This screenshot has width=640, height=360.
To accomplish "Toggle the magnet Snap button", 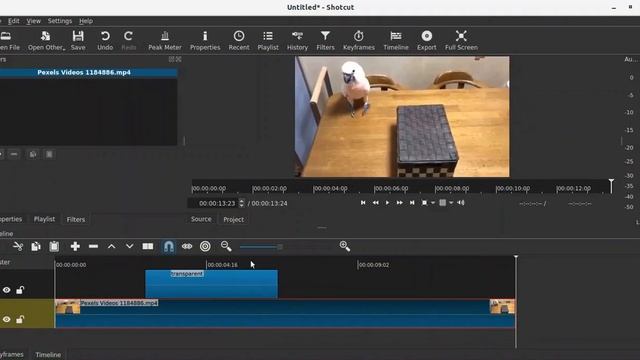I will click(x=169, y=246).
